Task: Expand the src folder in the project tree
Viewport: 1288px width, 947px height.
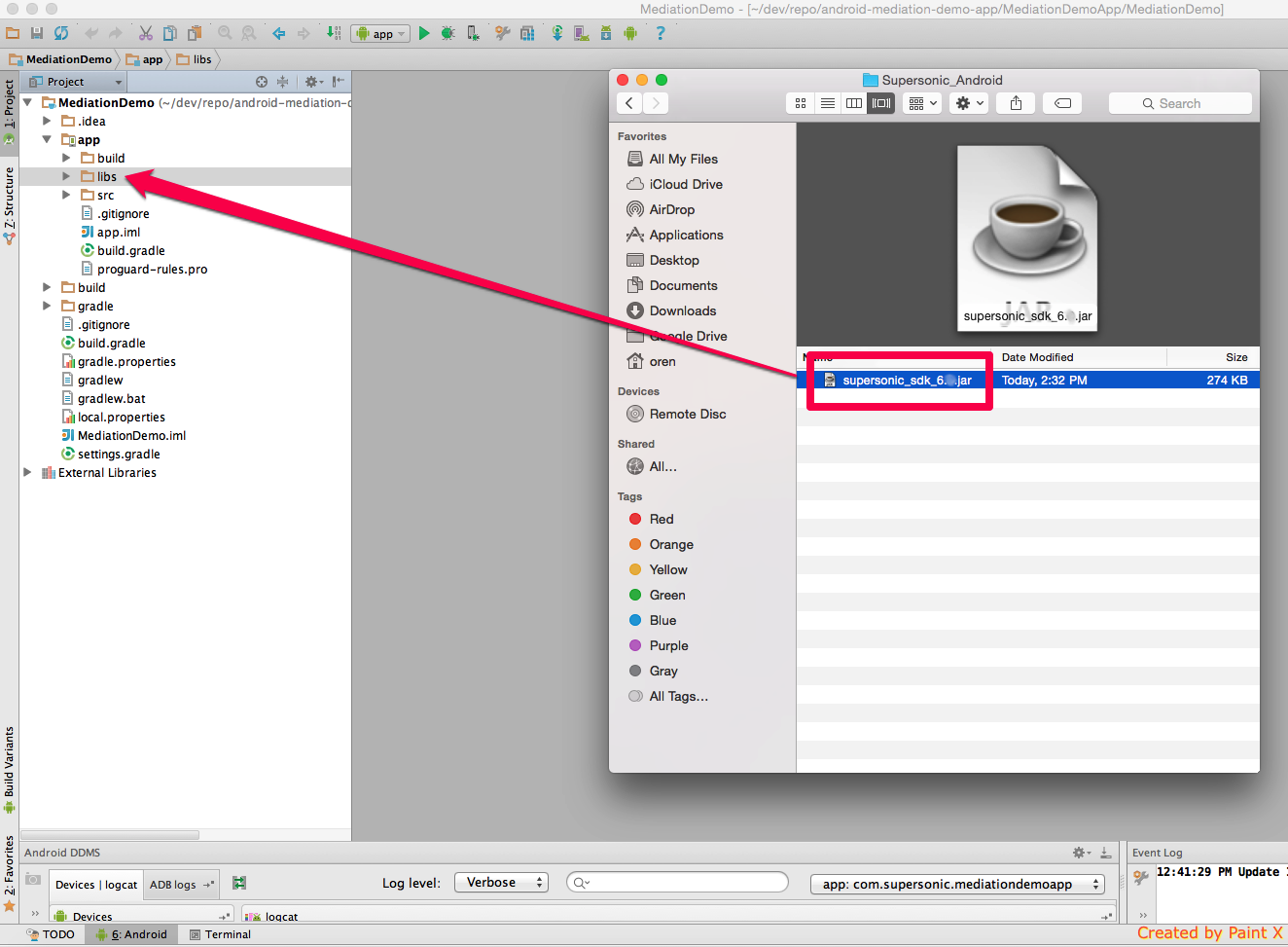Action: [x=66, y=195]
